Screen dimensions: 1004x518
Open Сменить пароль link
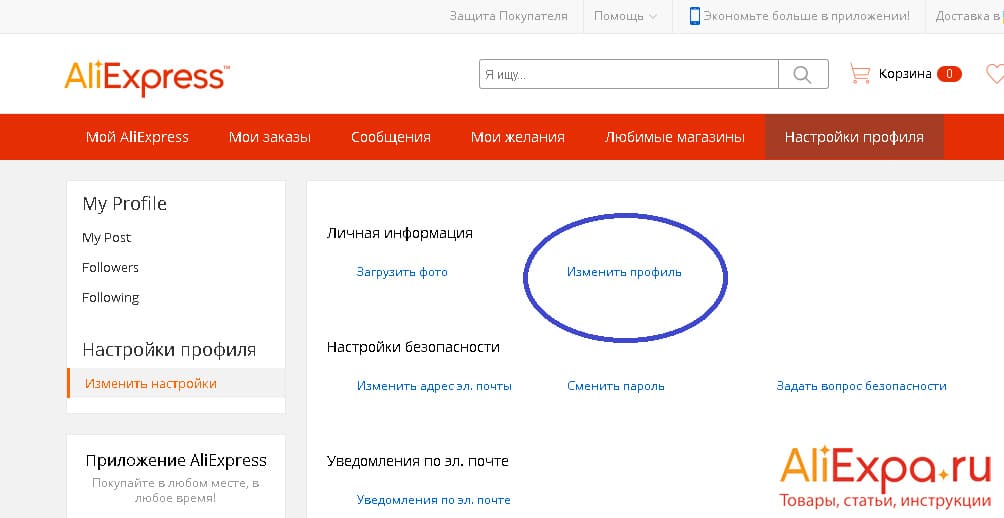tap(615, 386)
